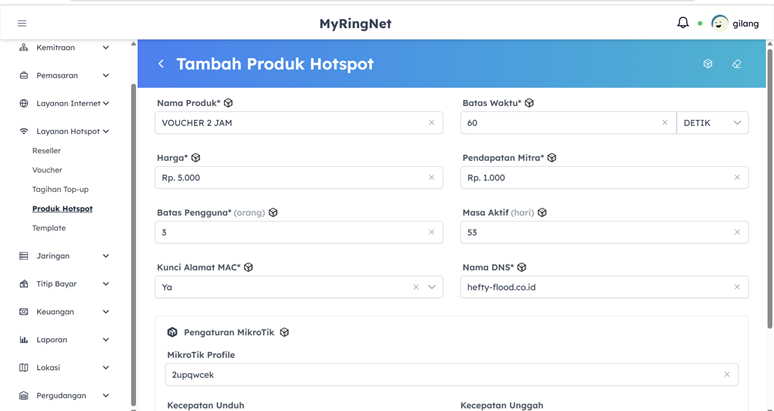Image resolution: width=774 pixels, height=411 pixels.
Task: Click the info cube next to Nama Produk
Action: 229,103
